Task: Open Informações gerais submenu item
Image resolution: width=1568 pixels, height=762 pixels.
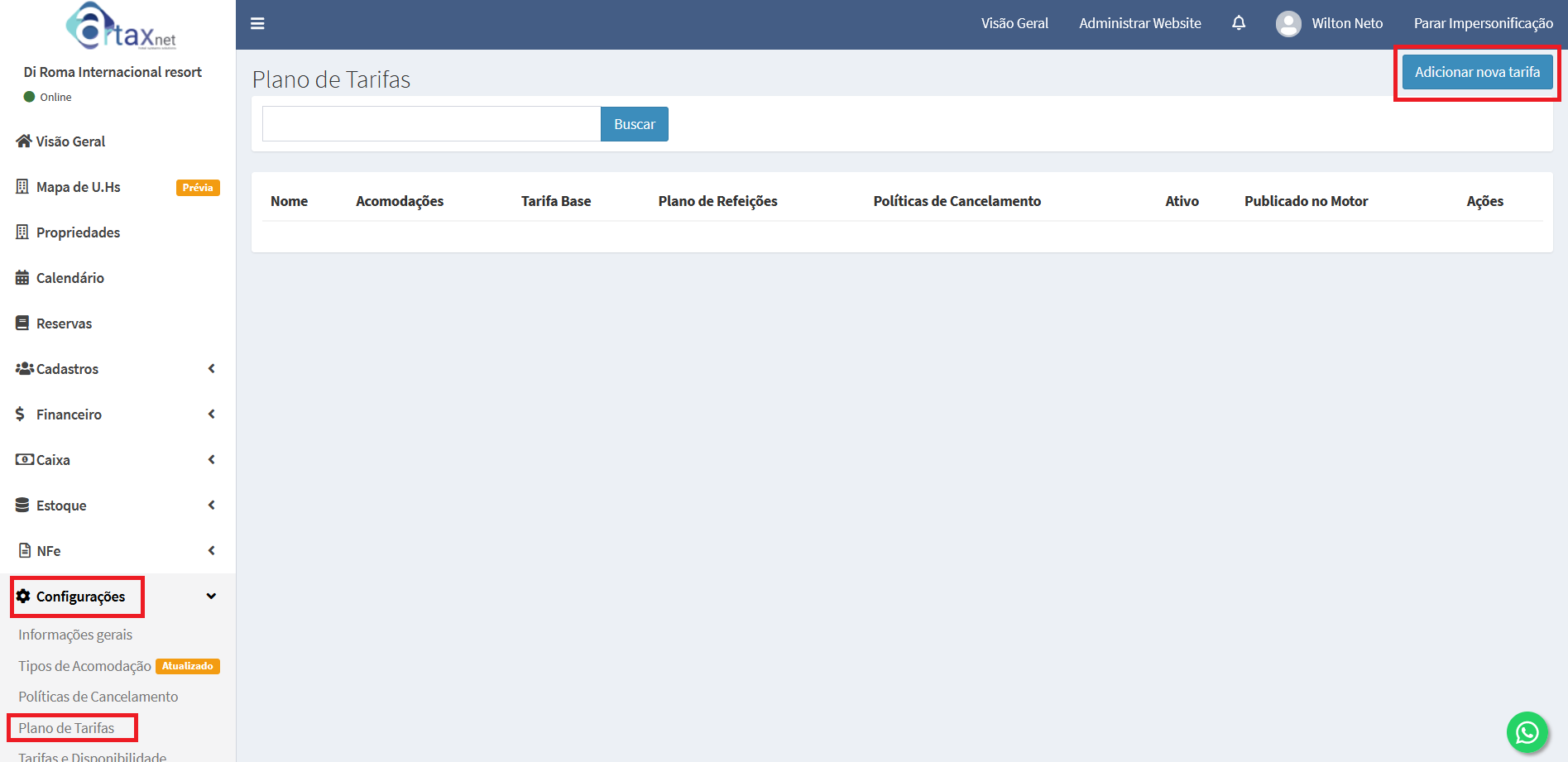Action: 75,635
